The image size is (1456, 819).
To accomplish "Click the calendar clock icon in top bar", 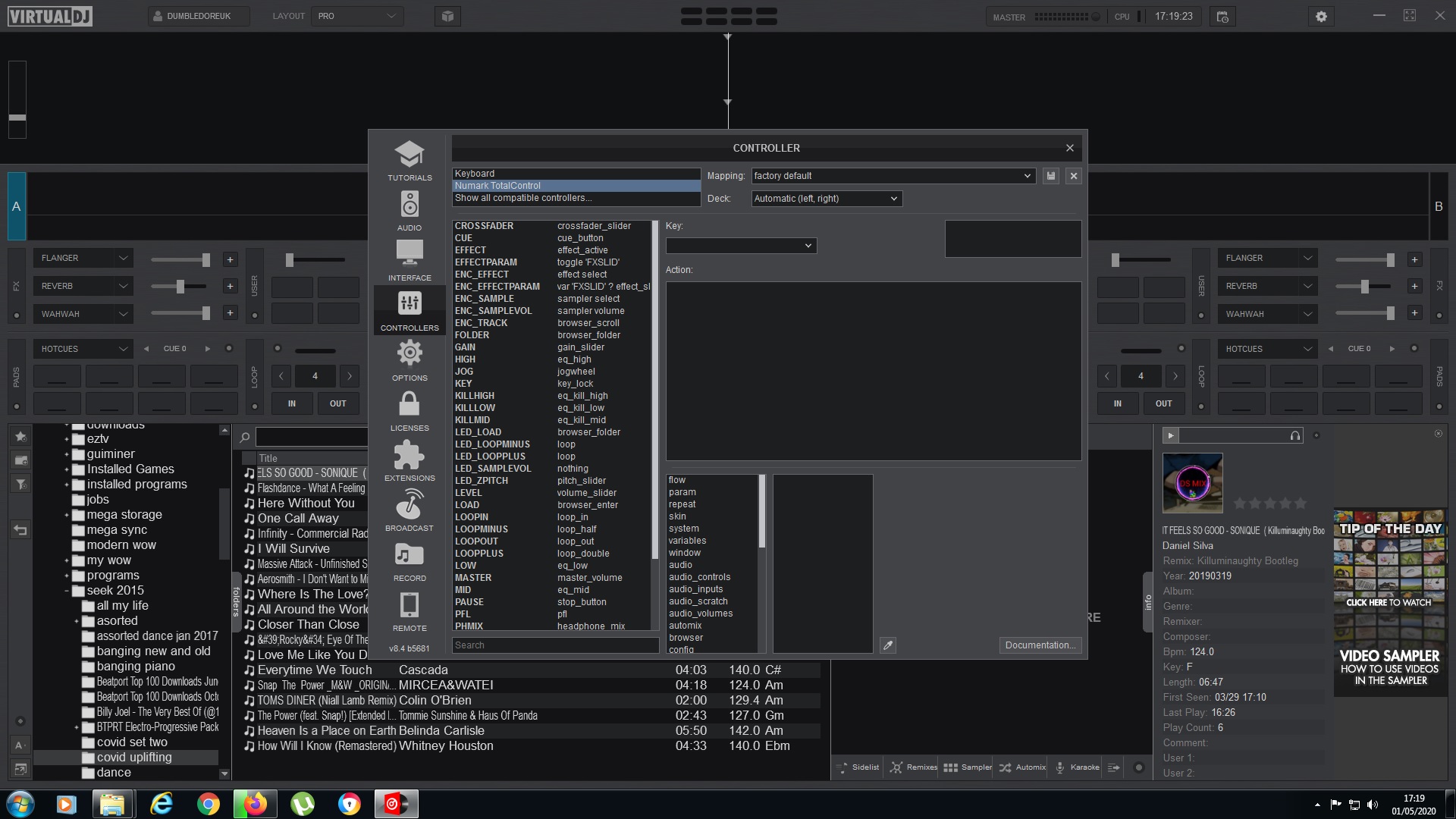I will click(1222, 16).
